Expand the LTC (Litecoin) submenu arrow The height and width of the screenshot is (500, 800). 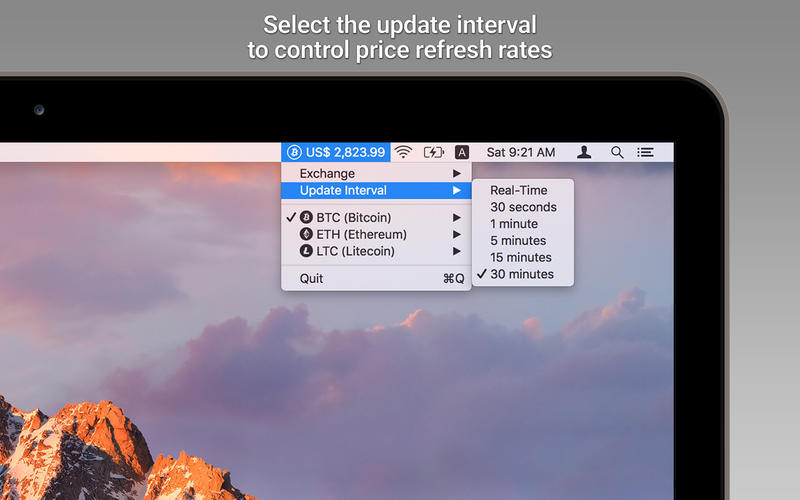(x=457, y=251)
